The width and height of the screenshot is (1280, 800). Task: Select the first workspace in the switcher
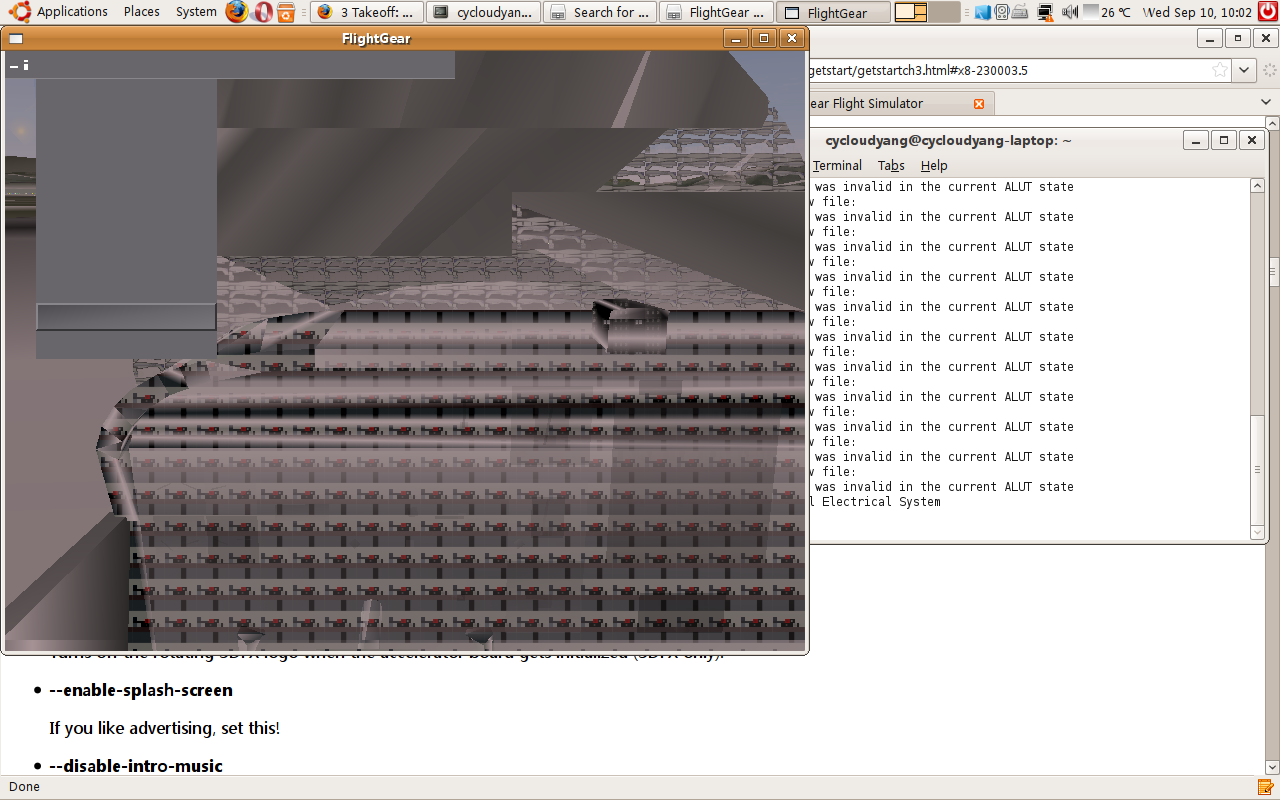click(911, 12)
